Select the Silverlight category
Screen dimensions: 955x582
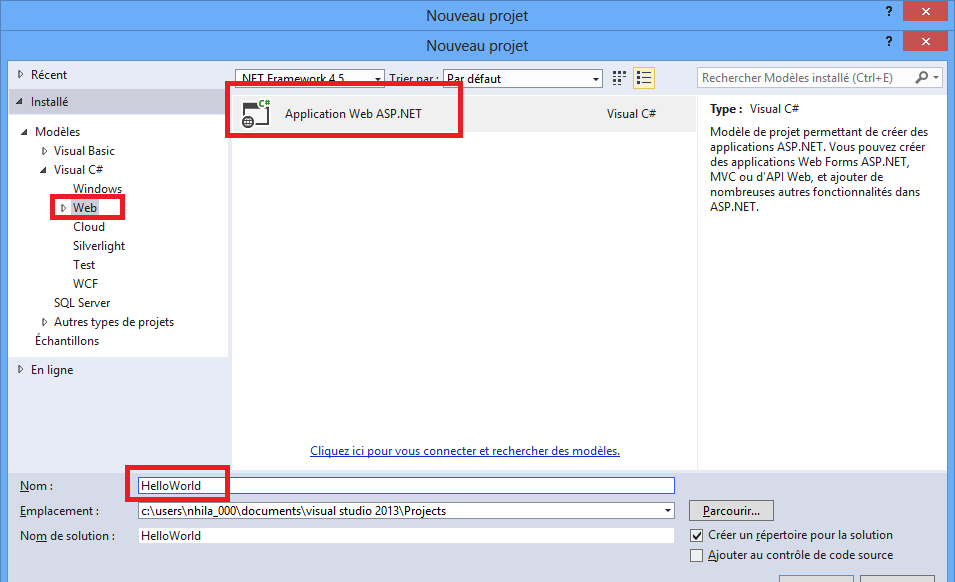pyautogui.click(x=99, y=246)
